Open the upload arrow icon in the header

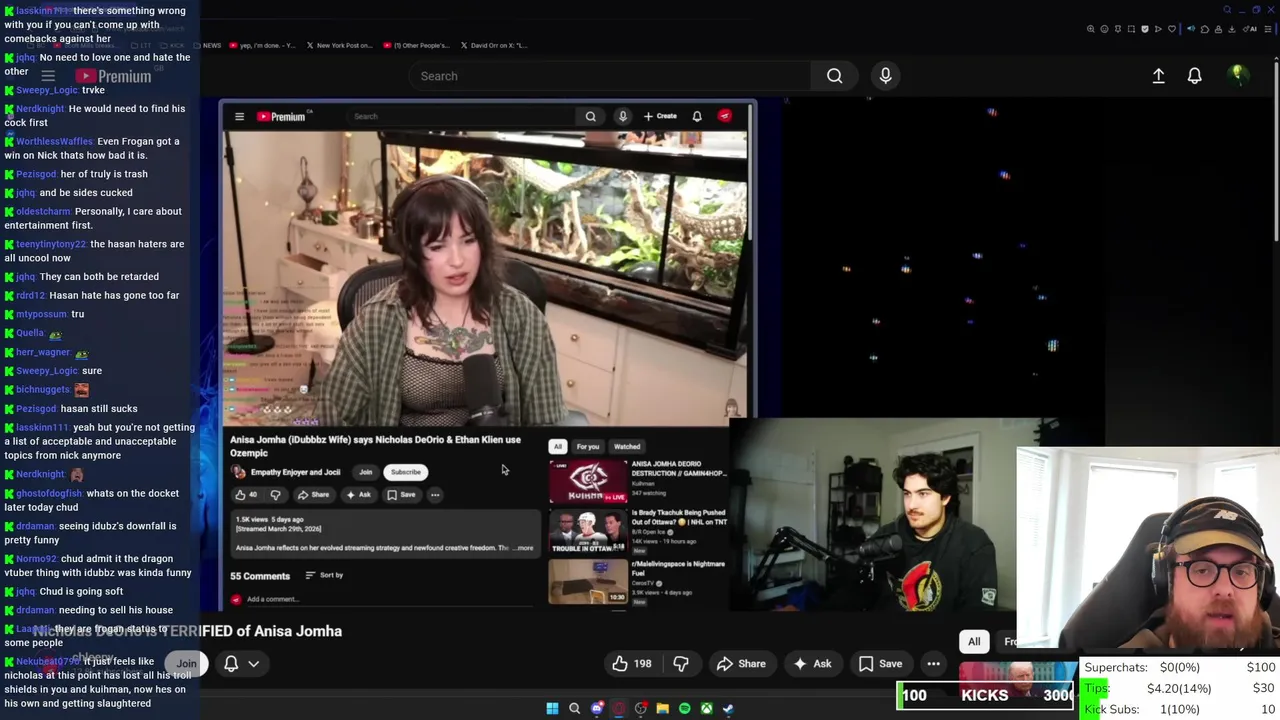[1158, 76]
